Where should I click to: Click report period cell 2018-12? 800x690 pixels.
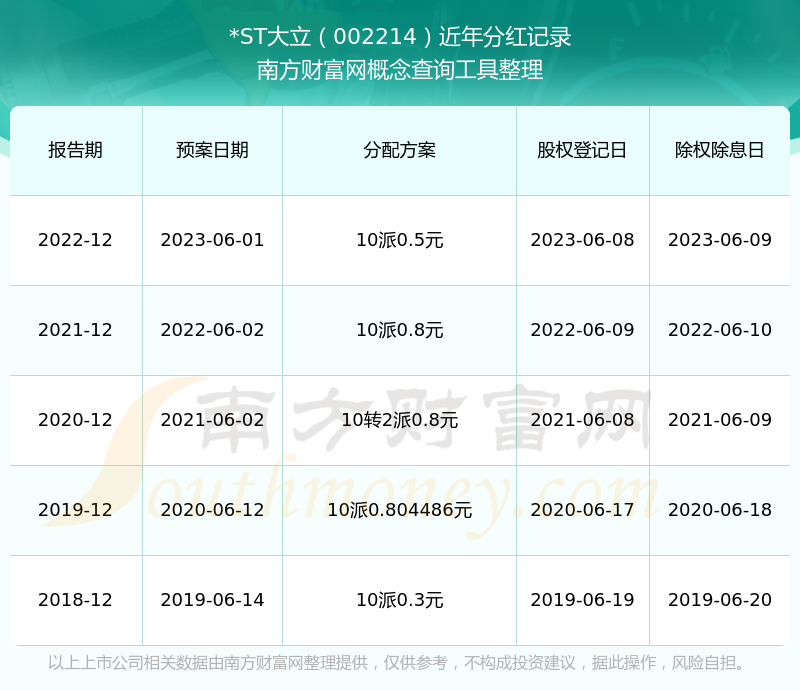point(76,600)
